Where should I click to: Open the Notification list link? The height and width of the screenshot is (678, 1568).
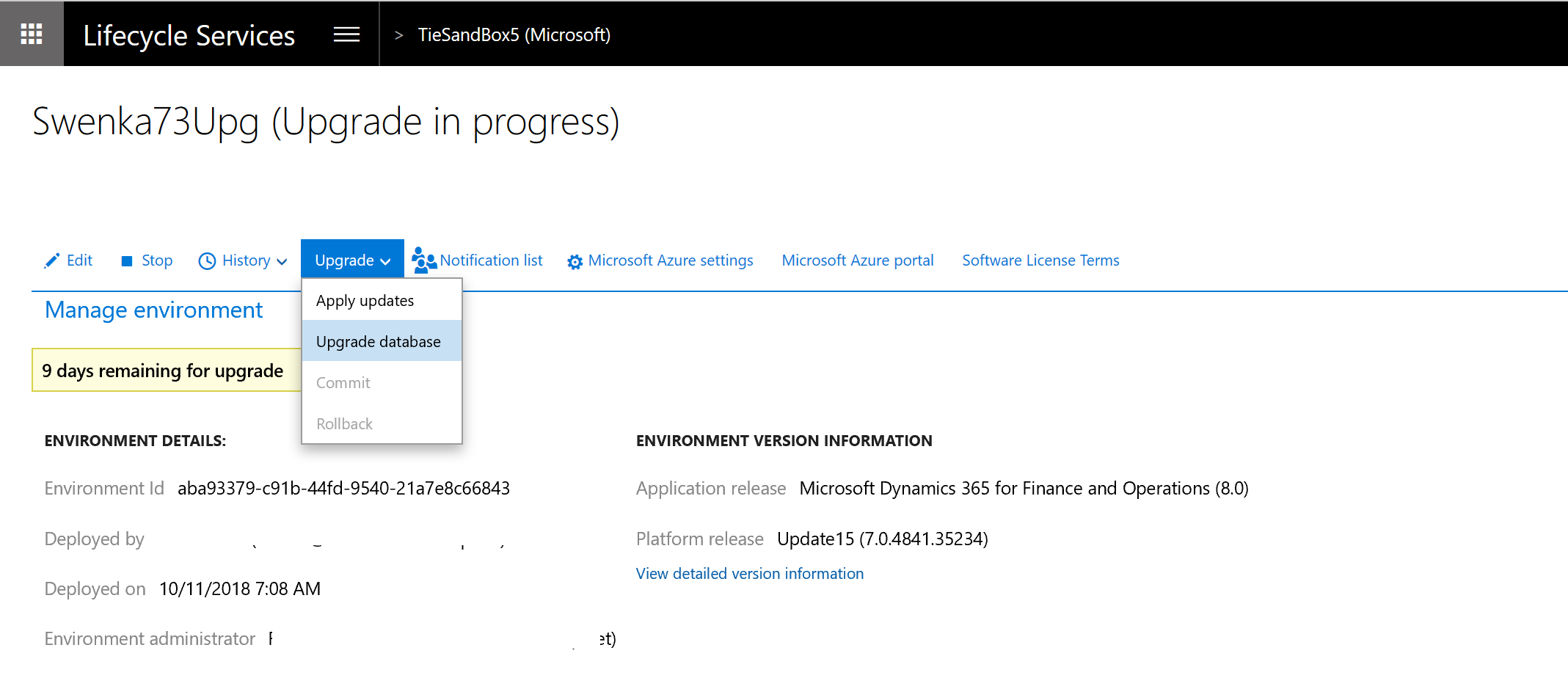(x=491, y=260)
